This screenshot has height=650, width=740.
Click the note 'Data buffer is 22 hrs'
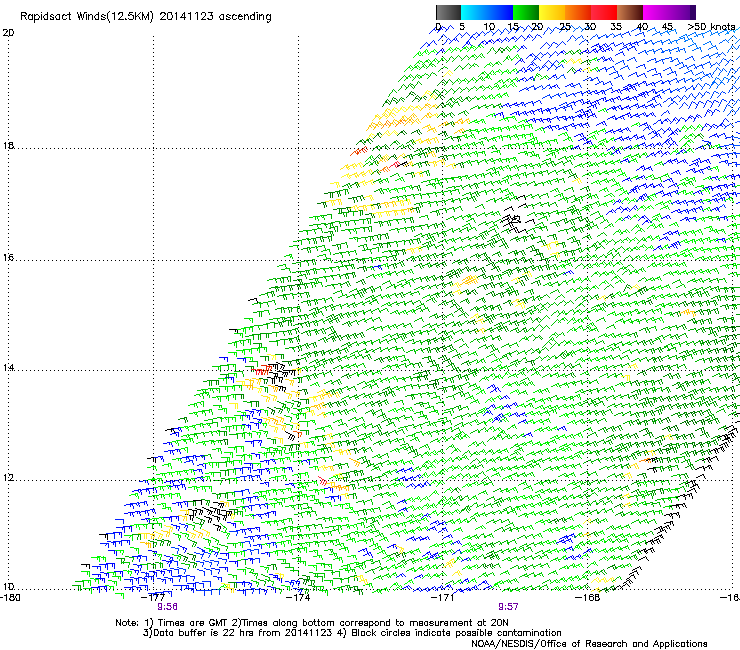coord(203,633)
